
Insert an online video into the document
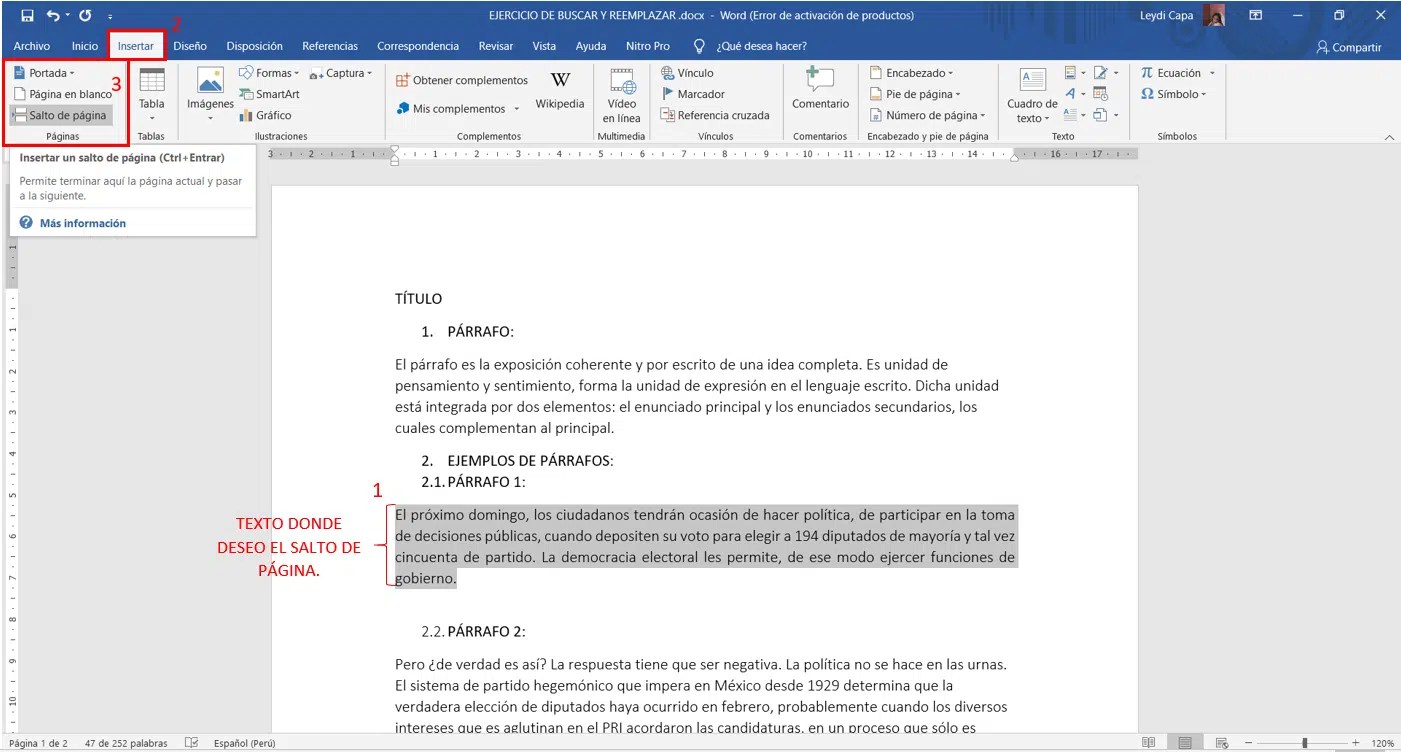(x=622, y=93)
